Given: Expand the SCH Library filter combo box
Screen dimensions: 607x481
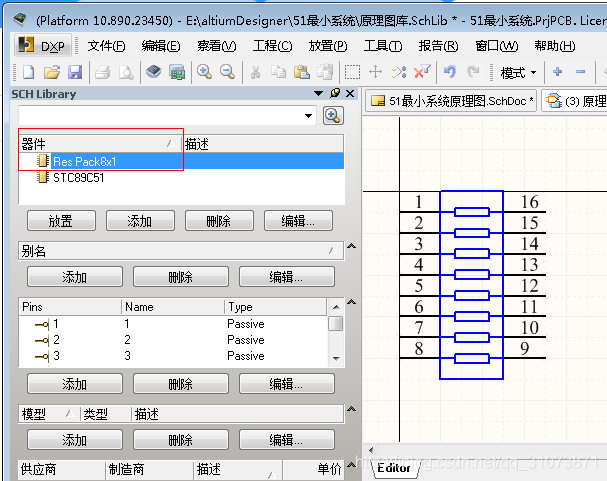Looking at the screenshot, I should point(309,116).
